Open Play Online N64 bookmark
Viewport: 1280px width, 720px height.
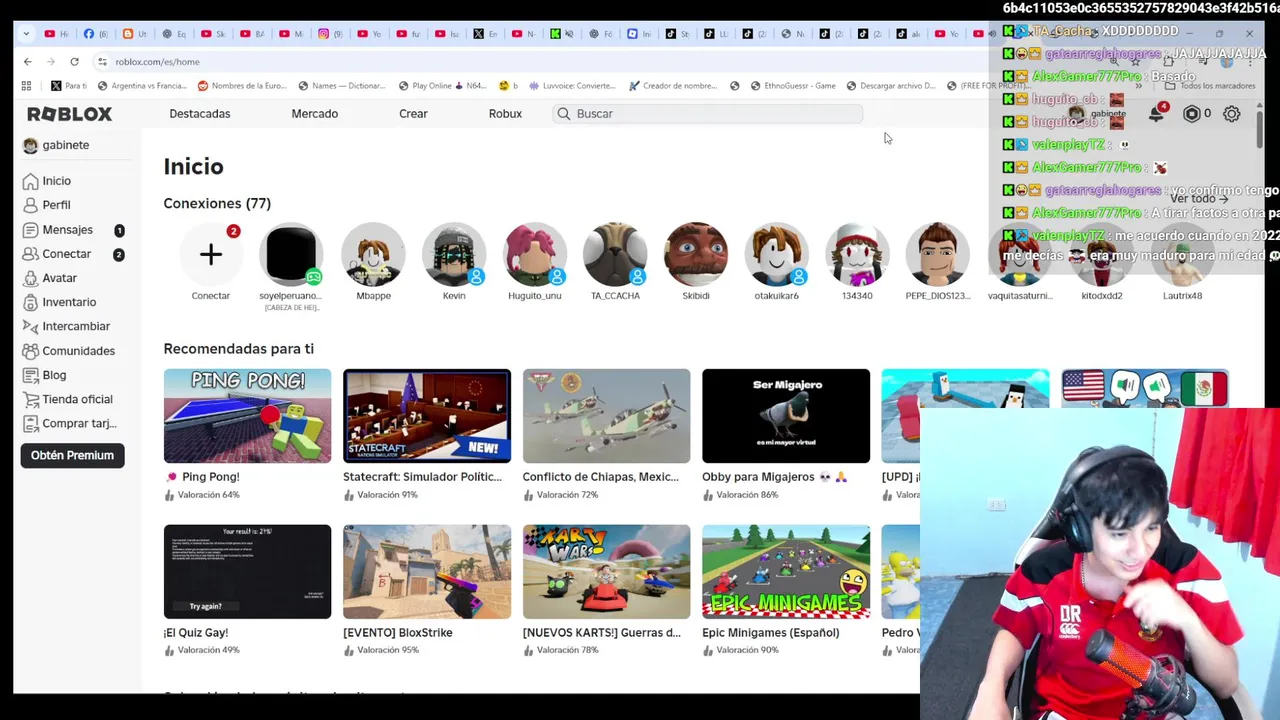pyautogui.click(x=442, y=86)
